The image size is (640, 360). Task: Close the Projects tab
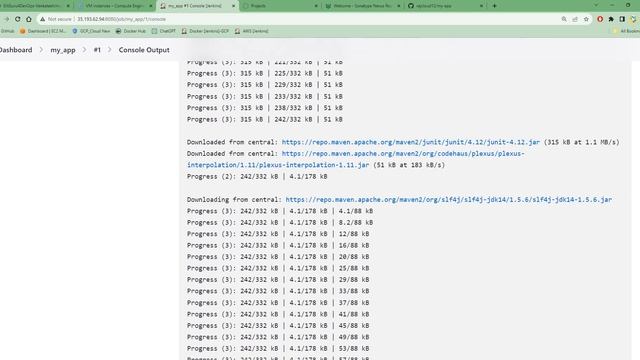click(316, 6)
